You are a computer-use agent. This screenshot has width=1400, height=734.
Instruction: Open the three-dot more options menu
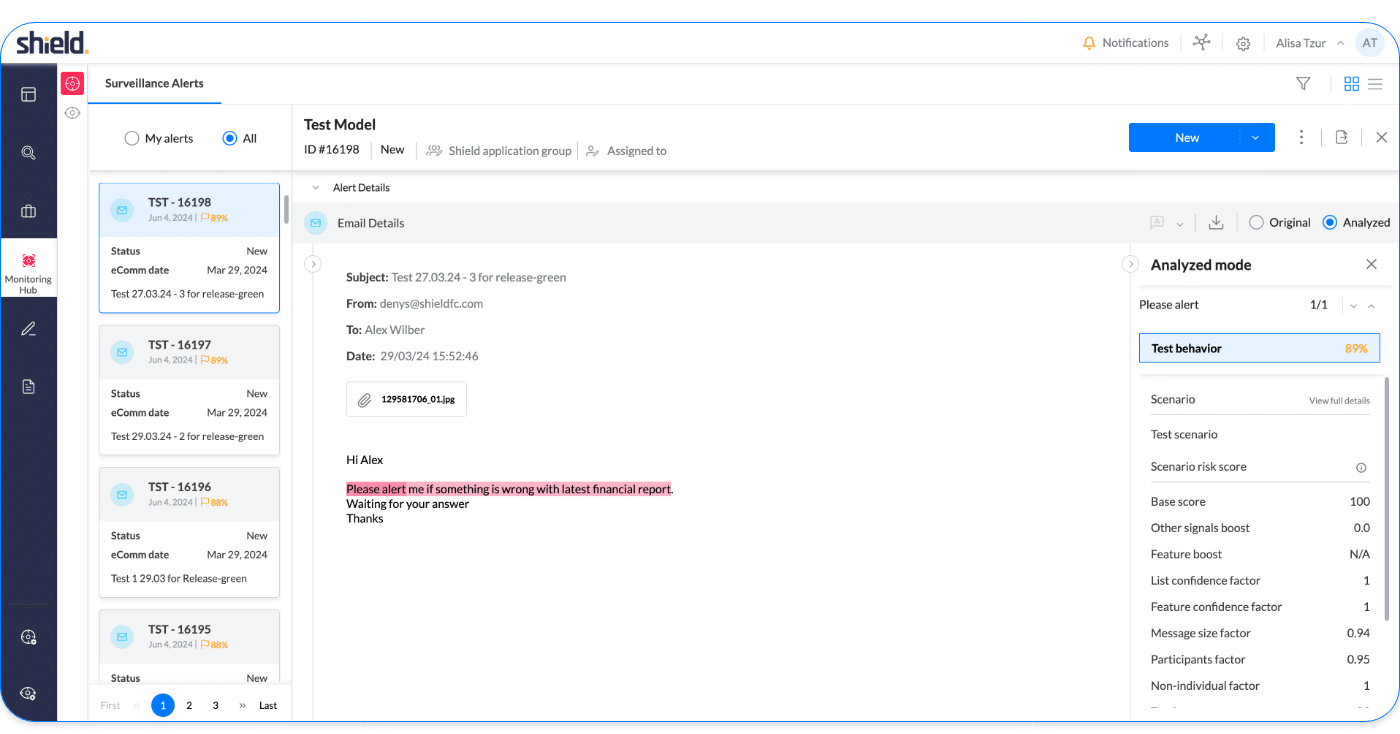(x=1301, y=137)
